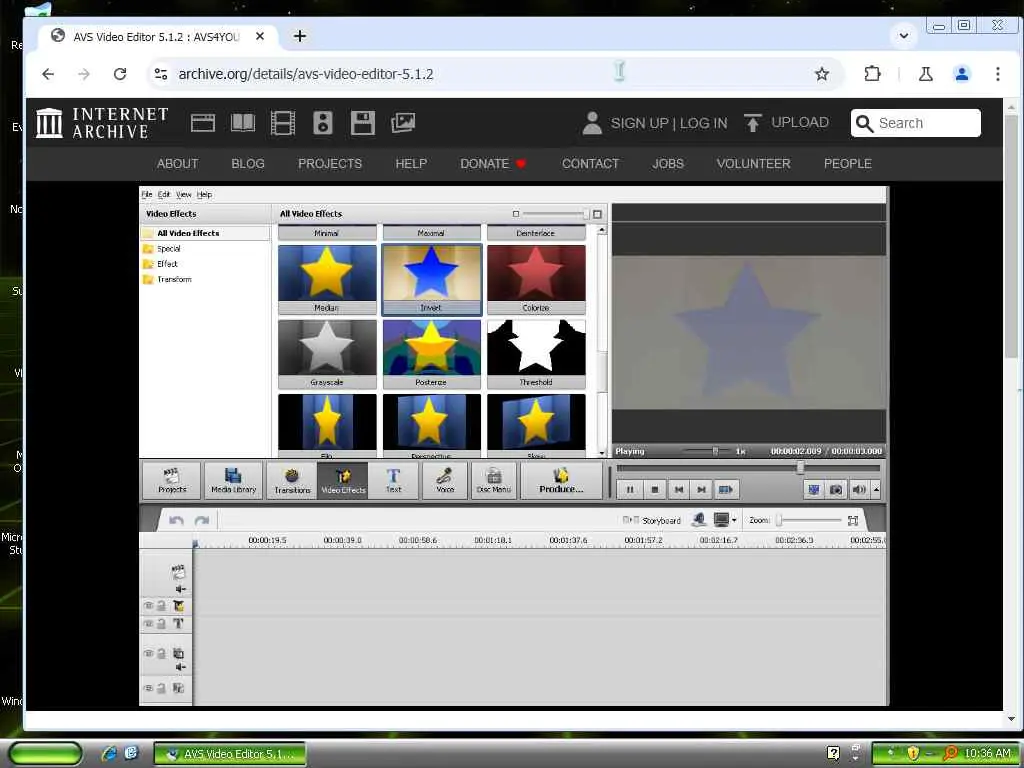Go to previous frame in preview

(679, 489)
